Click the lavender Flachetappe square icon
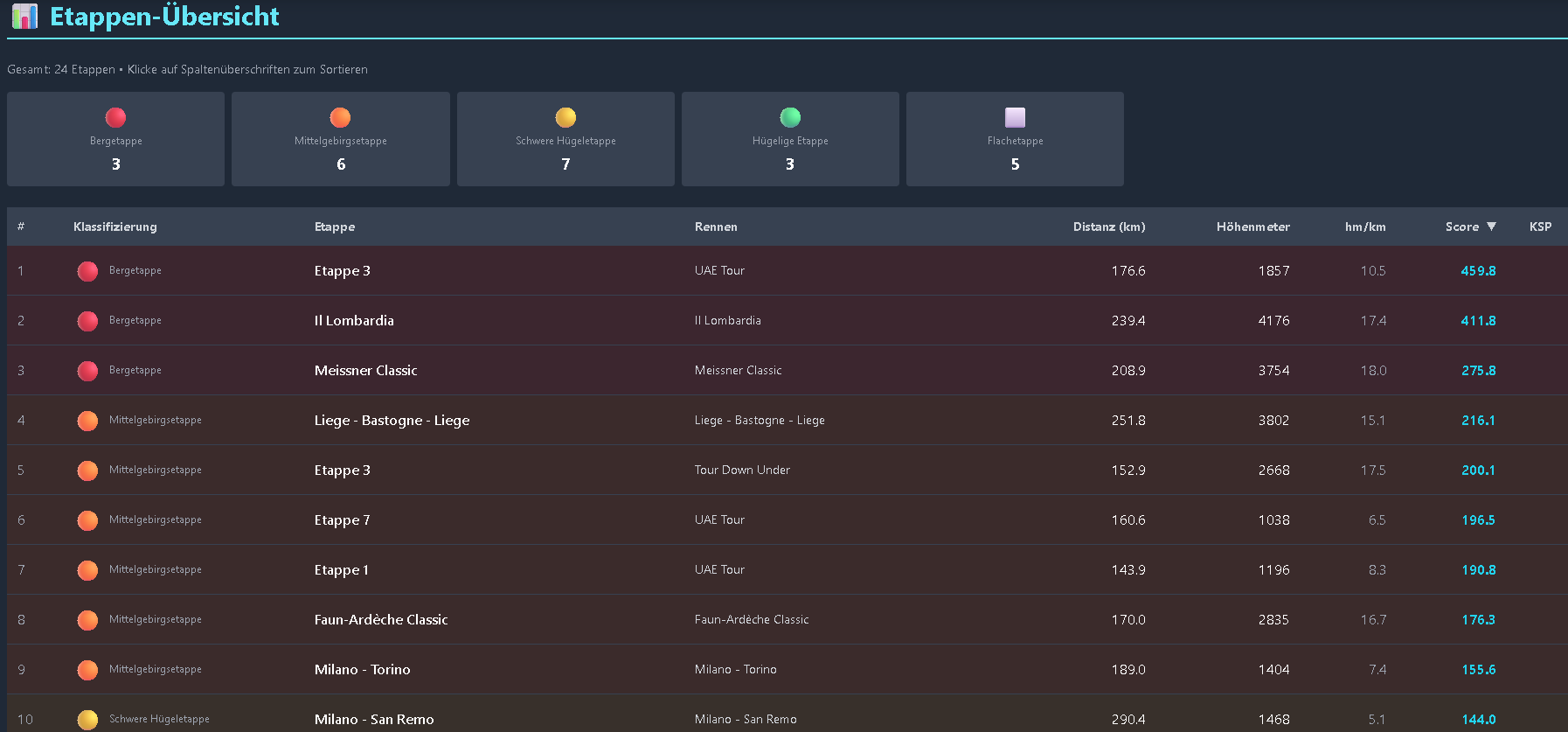The image size is (1568, 732). 1015,117
